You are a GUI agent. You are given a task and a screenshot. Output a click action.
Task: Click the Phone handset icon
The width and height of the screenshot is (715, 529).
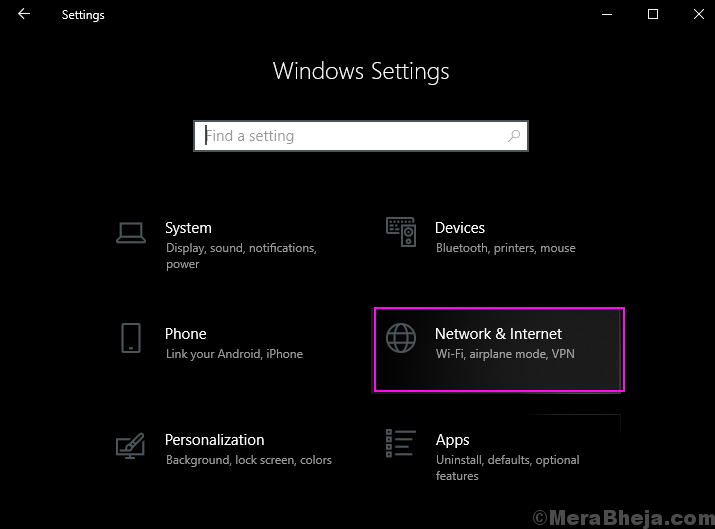click(131, 338)
